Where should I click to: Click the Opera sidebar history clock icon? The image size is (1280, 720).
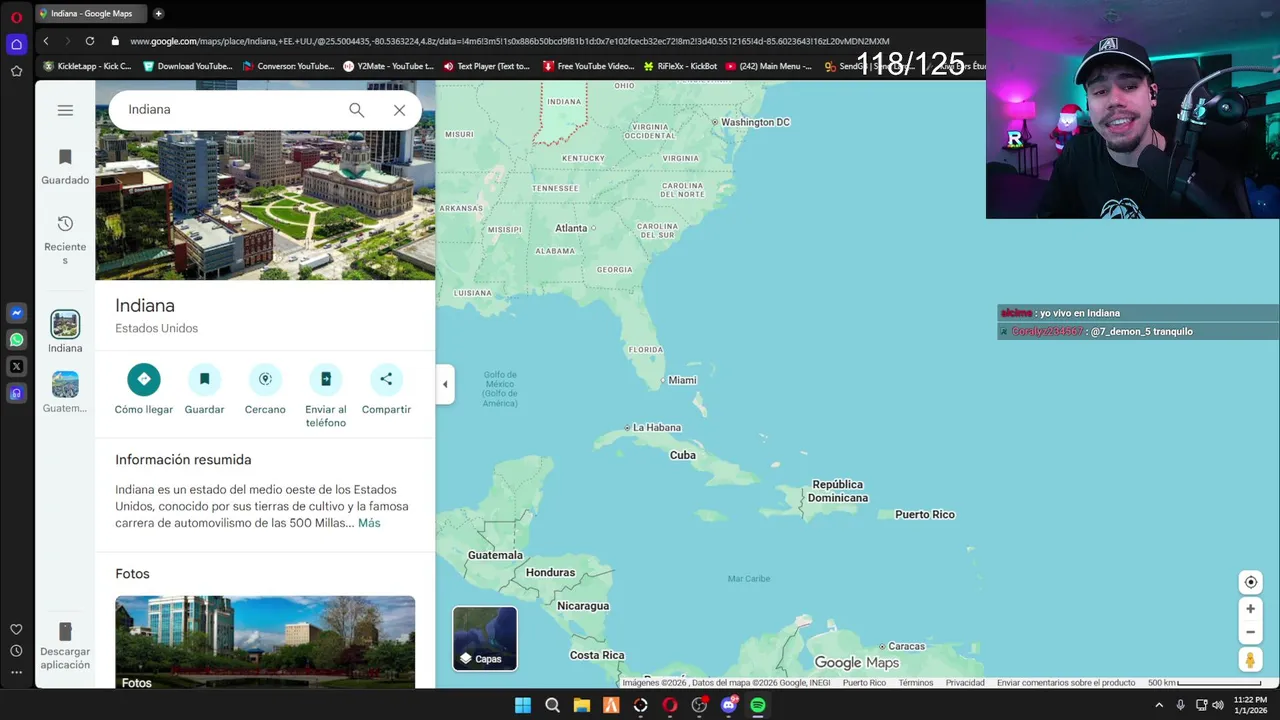coord(16,651)
